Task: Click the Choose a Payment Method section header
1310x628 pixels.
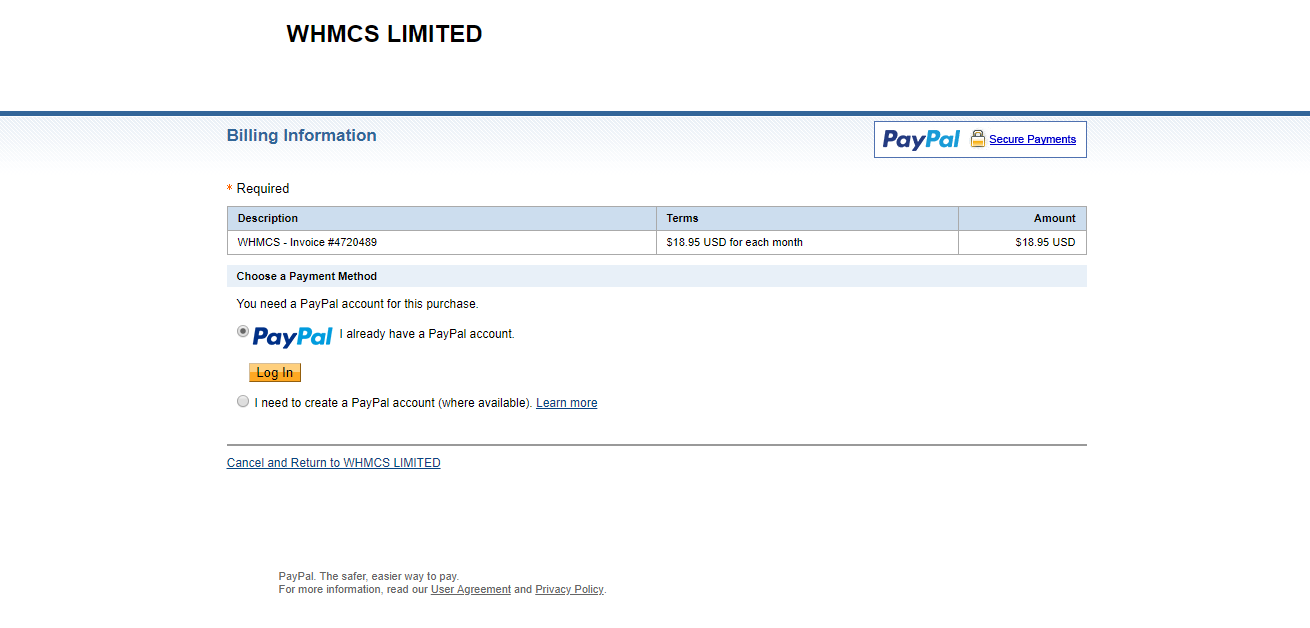Action: [x=657, y=276]
